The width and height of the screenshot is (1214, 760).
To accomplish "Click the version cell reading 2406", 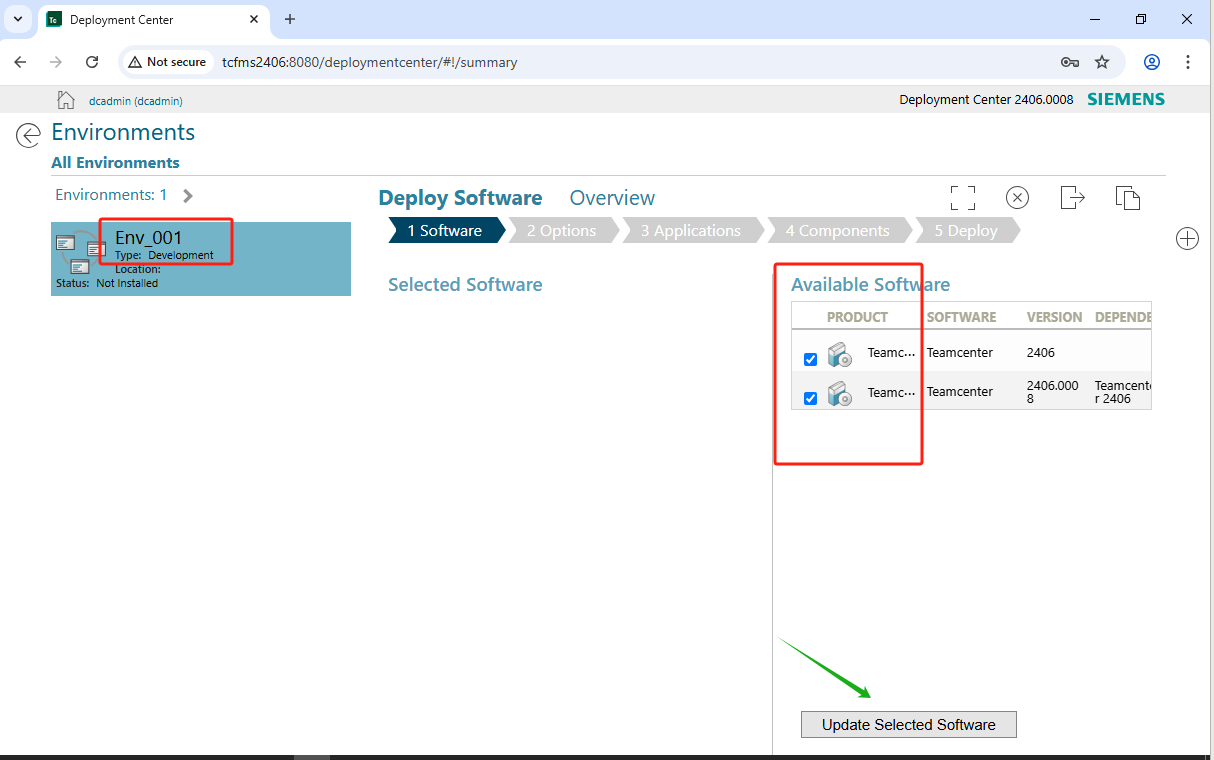I will 1041,353.
